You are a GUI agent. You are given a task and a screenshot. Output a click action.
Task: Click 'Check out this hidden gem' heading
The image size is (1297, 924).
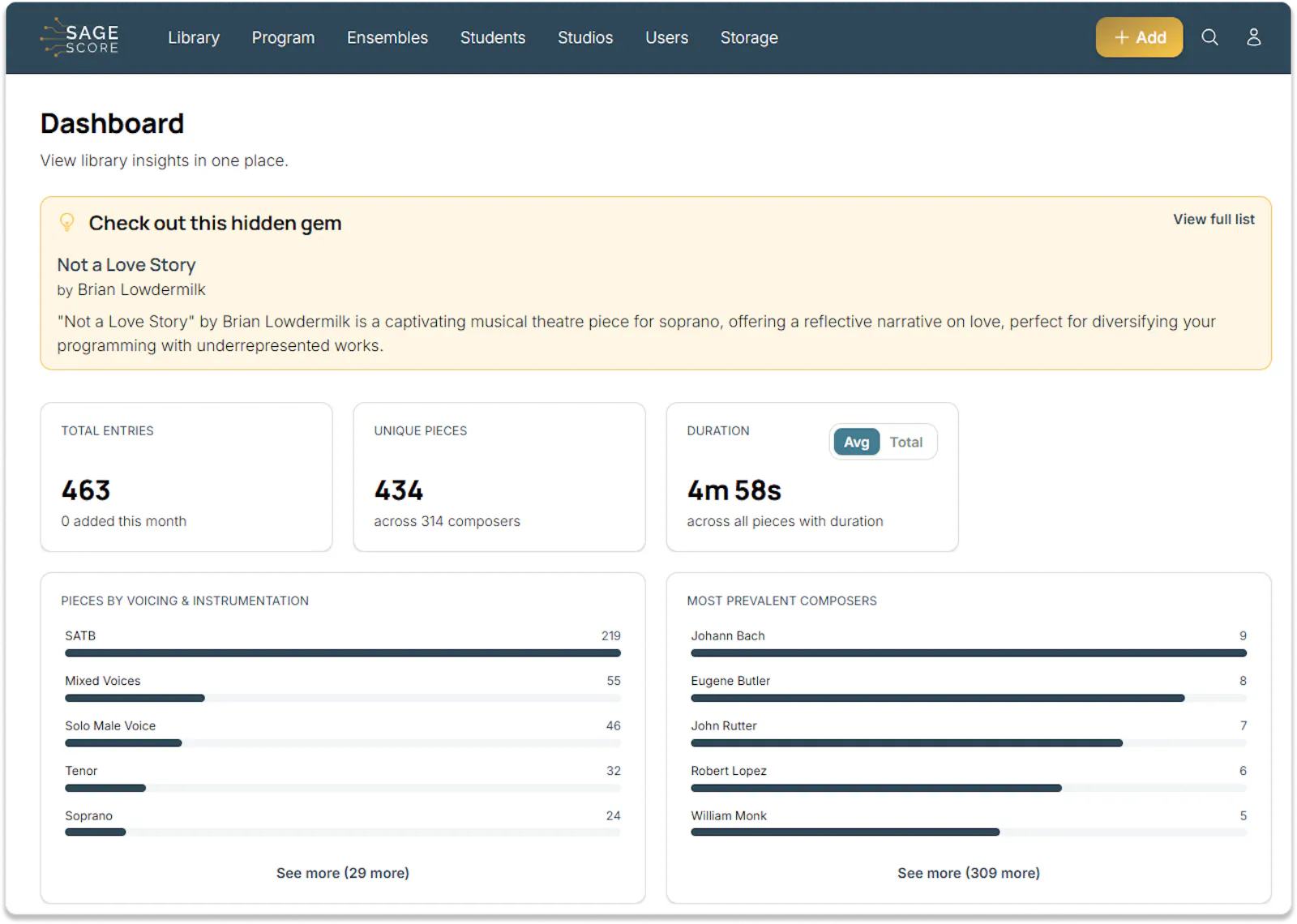point(215,223)
